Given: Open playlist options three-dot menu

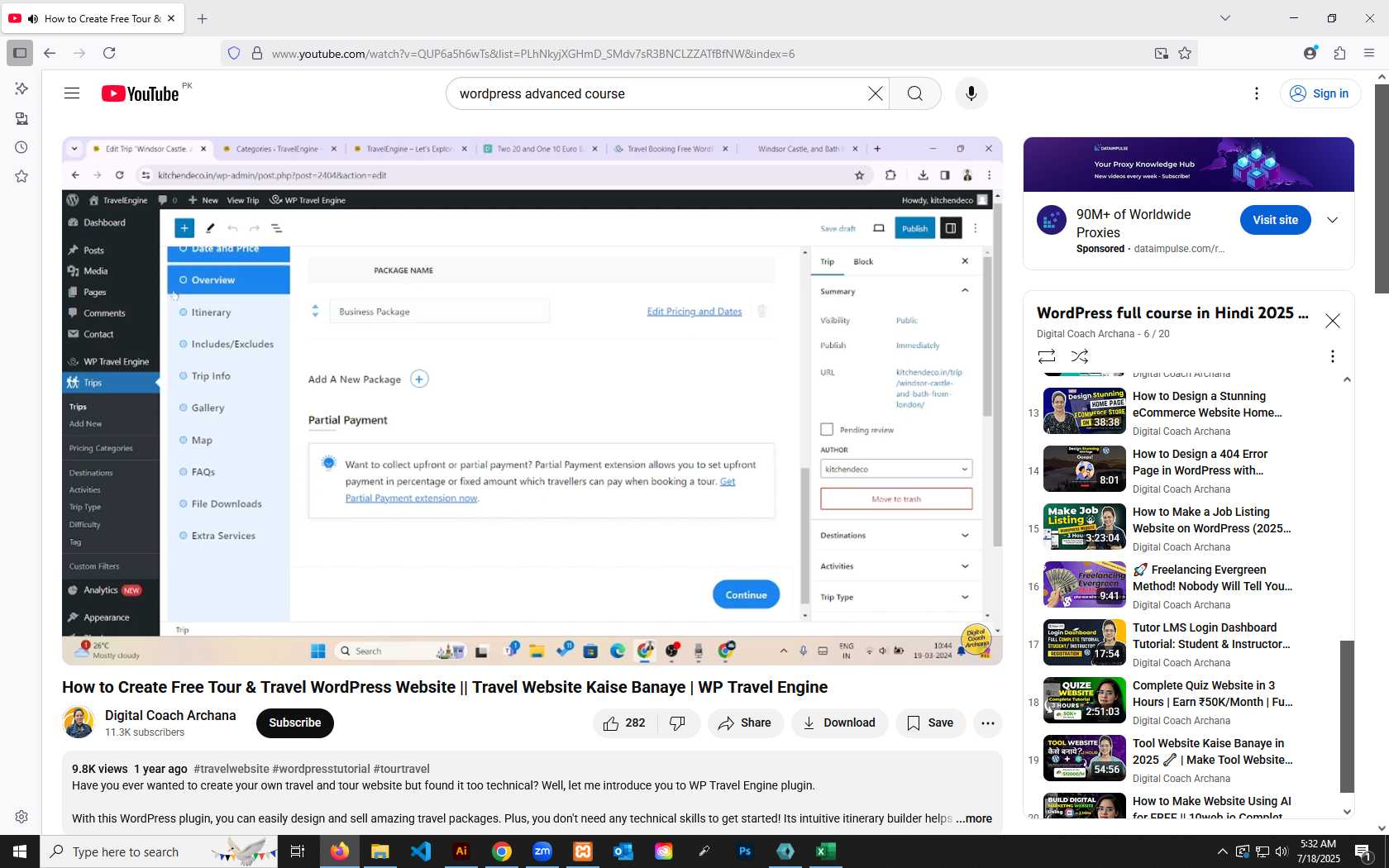Looking at the screenshot, I should pyautogui.click(x=1332, y=356).
